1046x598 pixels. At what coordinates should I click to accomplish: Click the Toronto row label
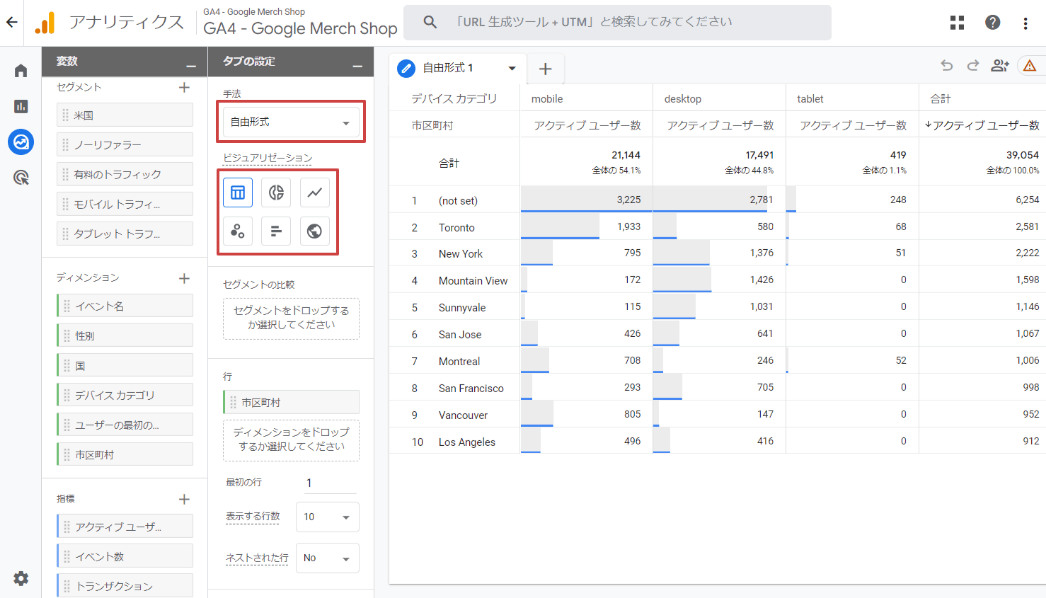pyautogui.click(x=456, y=228)
